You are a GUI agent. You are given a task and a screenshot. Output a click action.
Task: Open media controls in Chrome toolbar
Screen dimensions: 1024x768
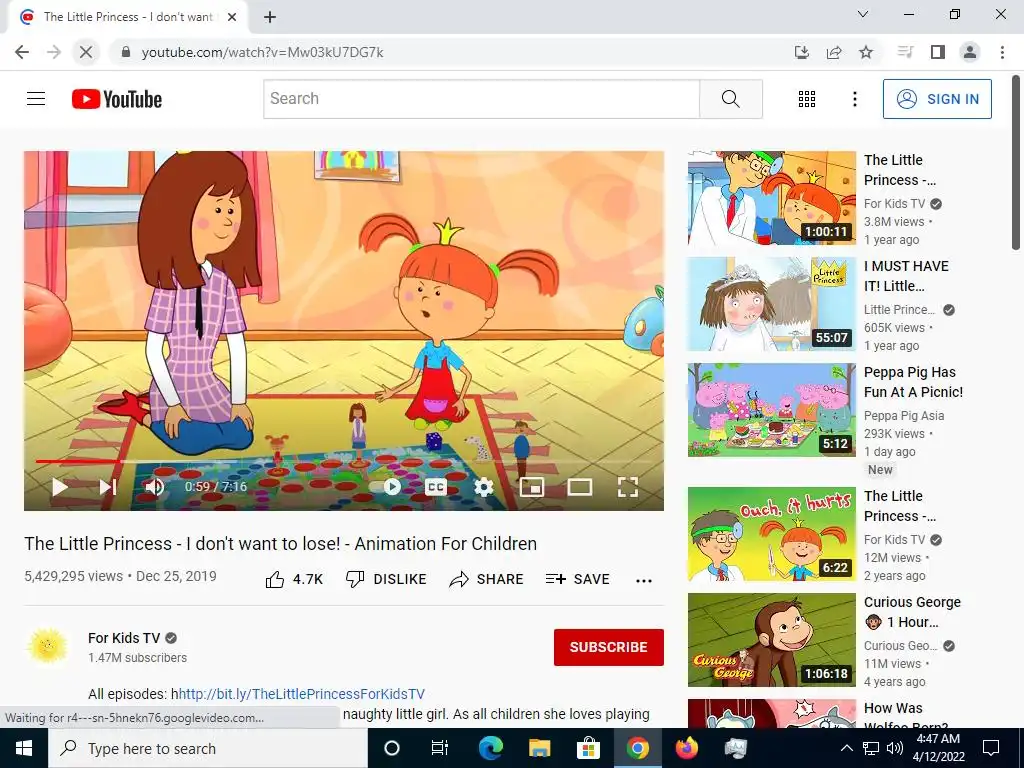tap(905, 52)
